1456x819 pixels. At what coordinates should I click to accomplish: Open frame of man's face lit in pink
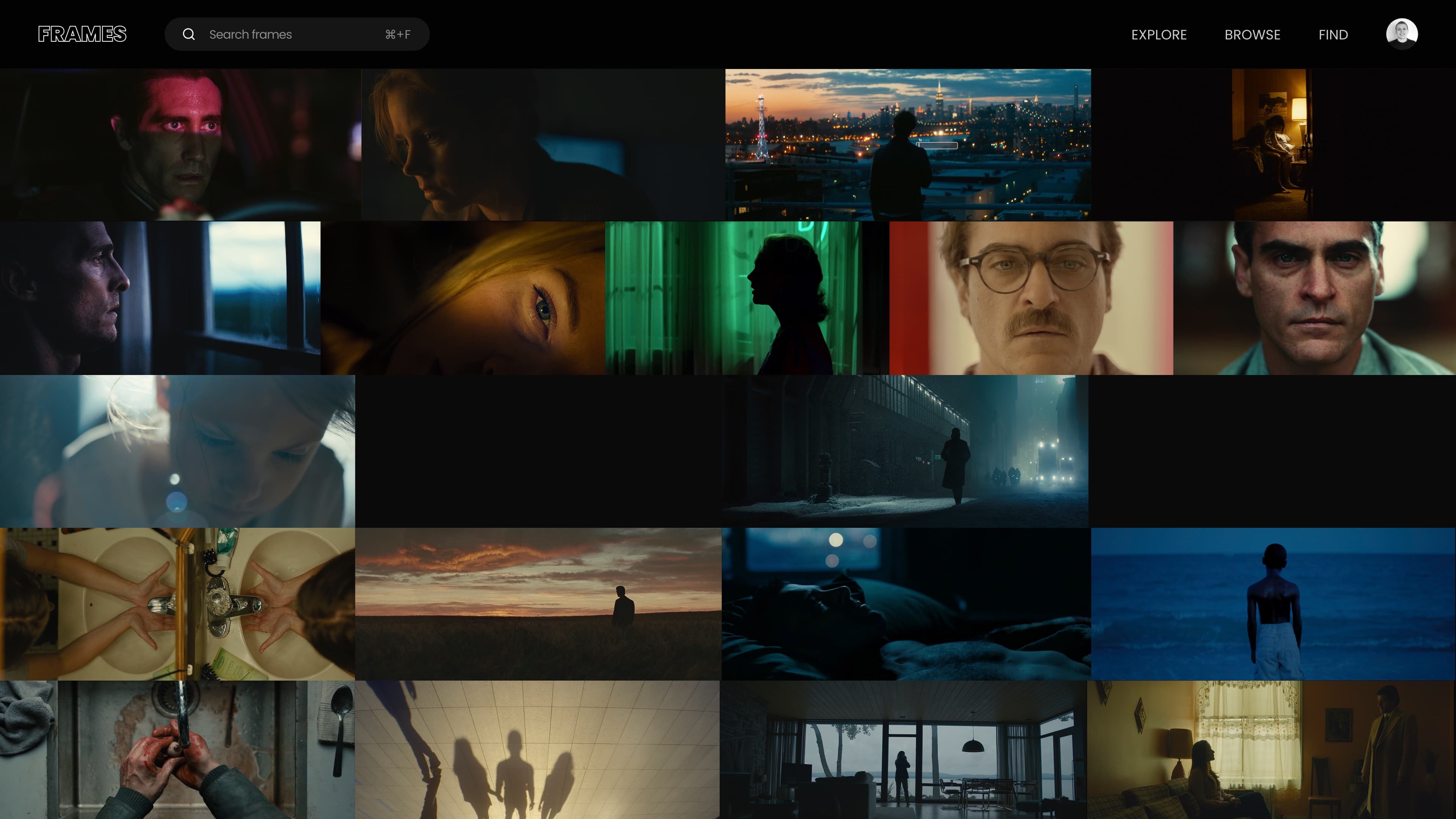pos(180,145)
